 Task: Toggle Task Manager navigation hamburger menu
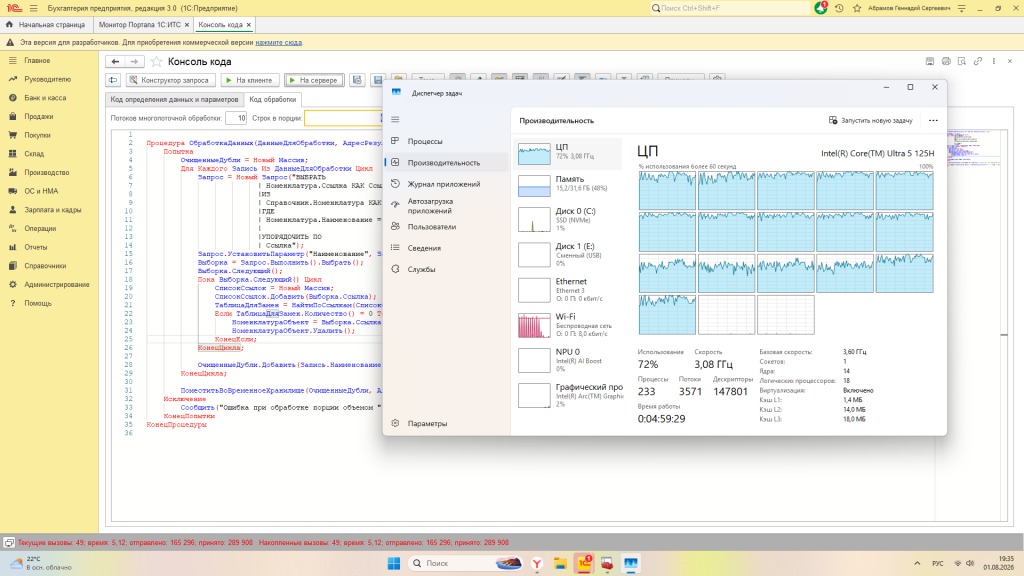395,120
